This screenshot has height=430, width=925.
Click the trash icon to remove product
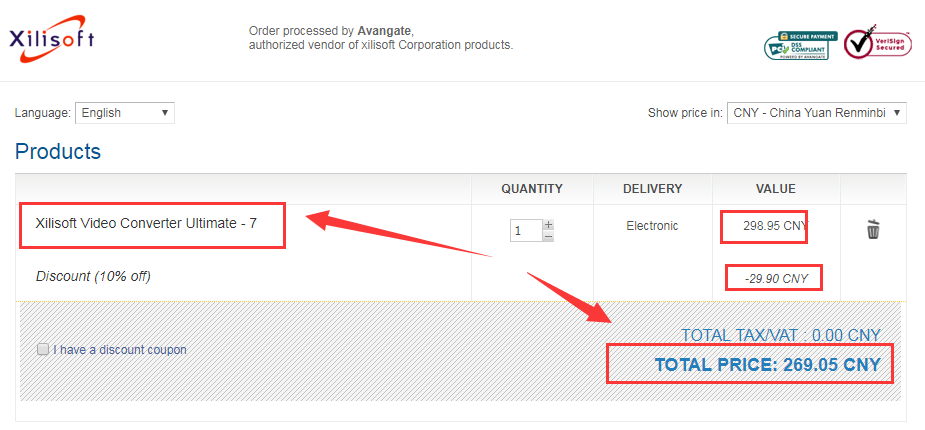click(873, 229)
